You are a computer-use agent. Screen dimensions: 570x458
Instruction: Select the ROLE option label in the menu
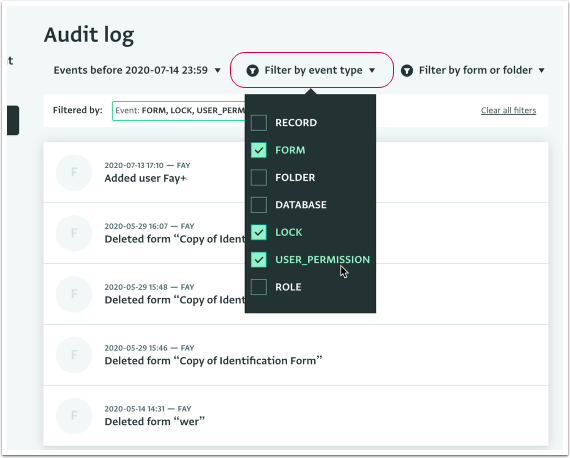[288, 287]
